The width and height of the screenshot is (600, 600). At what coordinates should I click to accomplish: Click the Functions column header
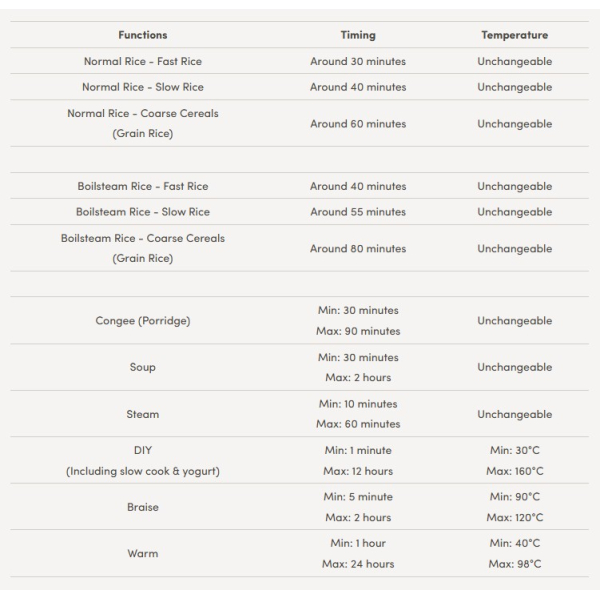click(x=143, y=35)
